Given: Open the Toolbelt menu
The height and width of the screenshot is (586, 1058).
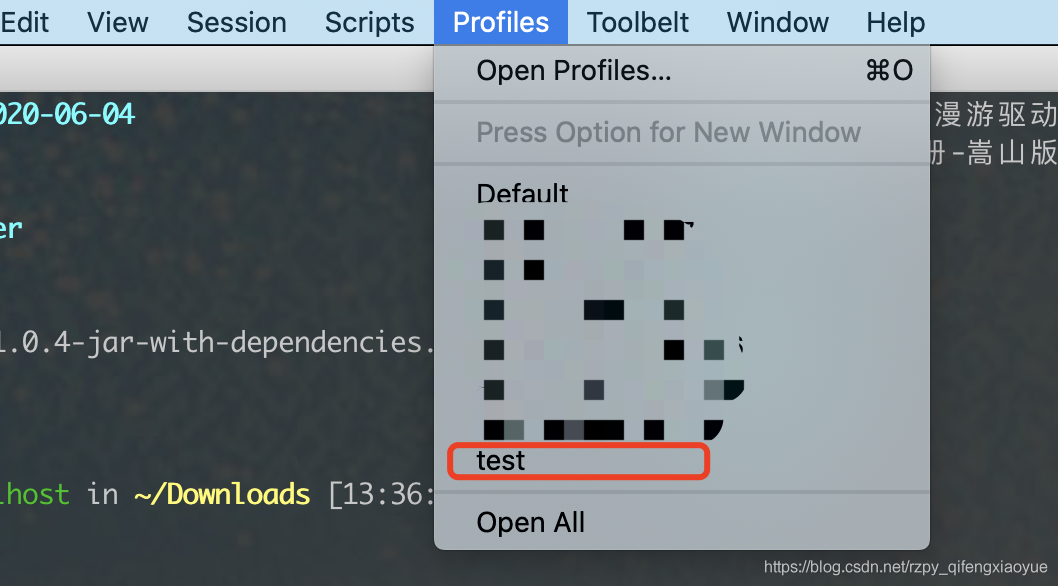Looking at the screenshot, I should (637, 22).
